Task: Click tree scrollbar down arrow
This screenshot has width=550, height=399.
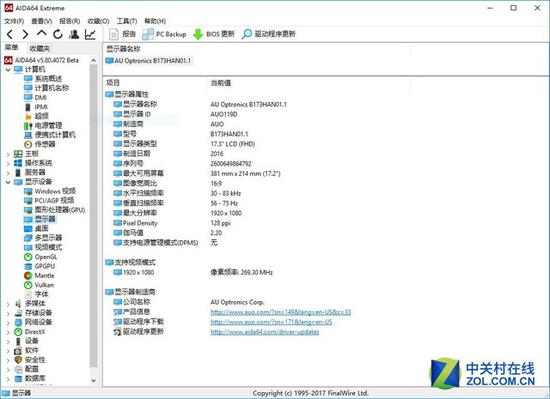Action: click(93, 380)
